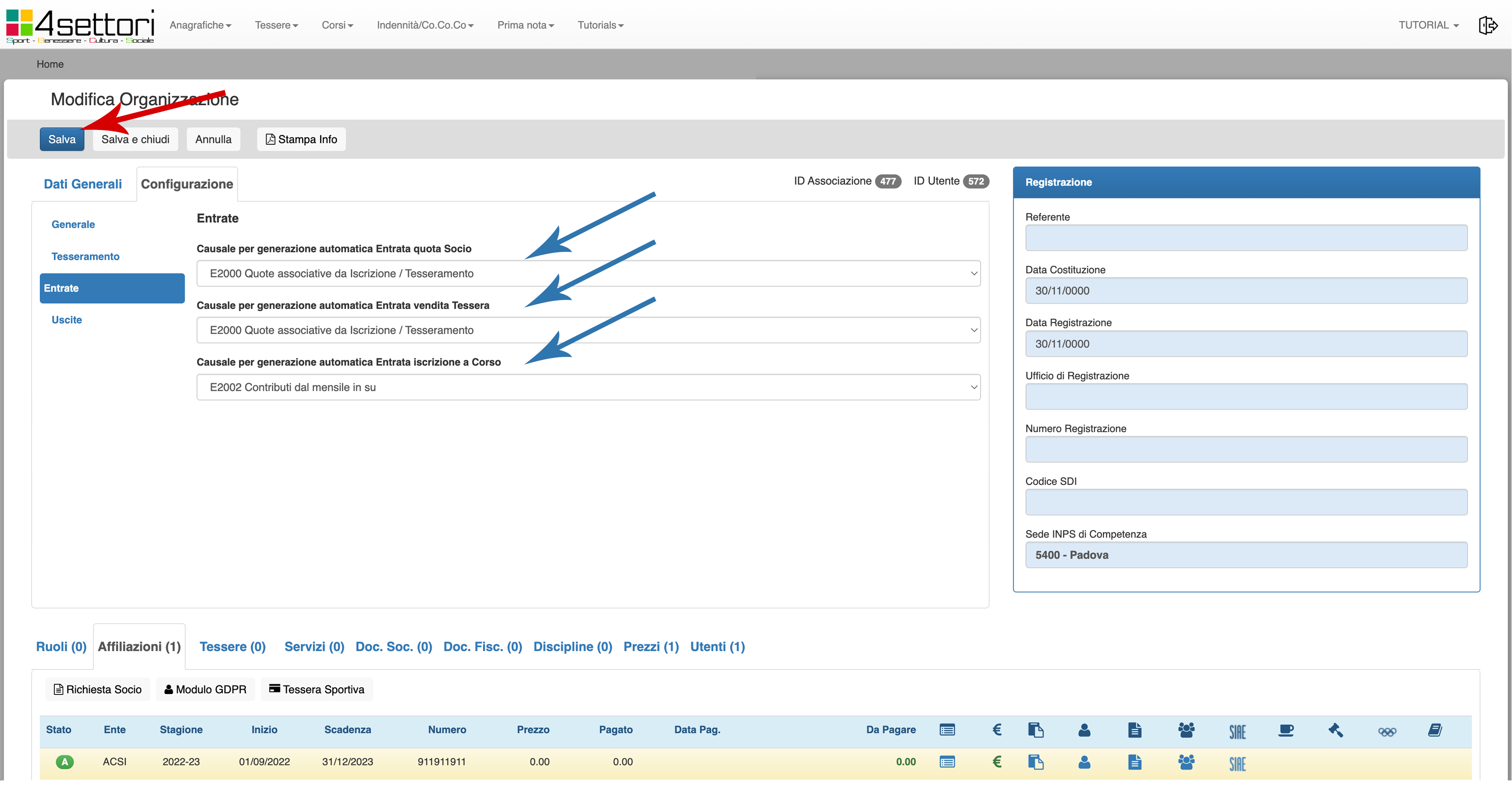Viewport: 1512px width, 812px height.
Task: Click the Codice SDI input field
Action: pos(1245,502)
